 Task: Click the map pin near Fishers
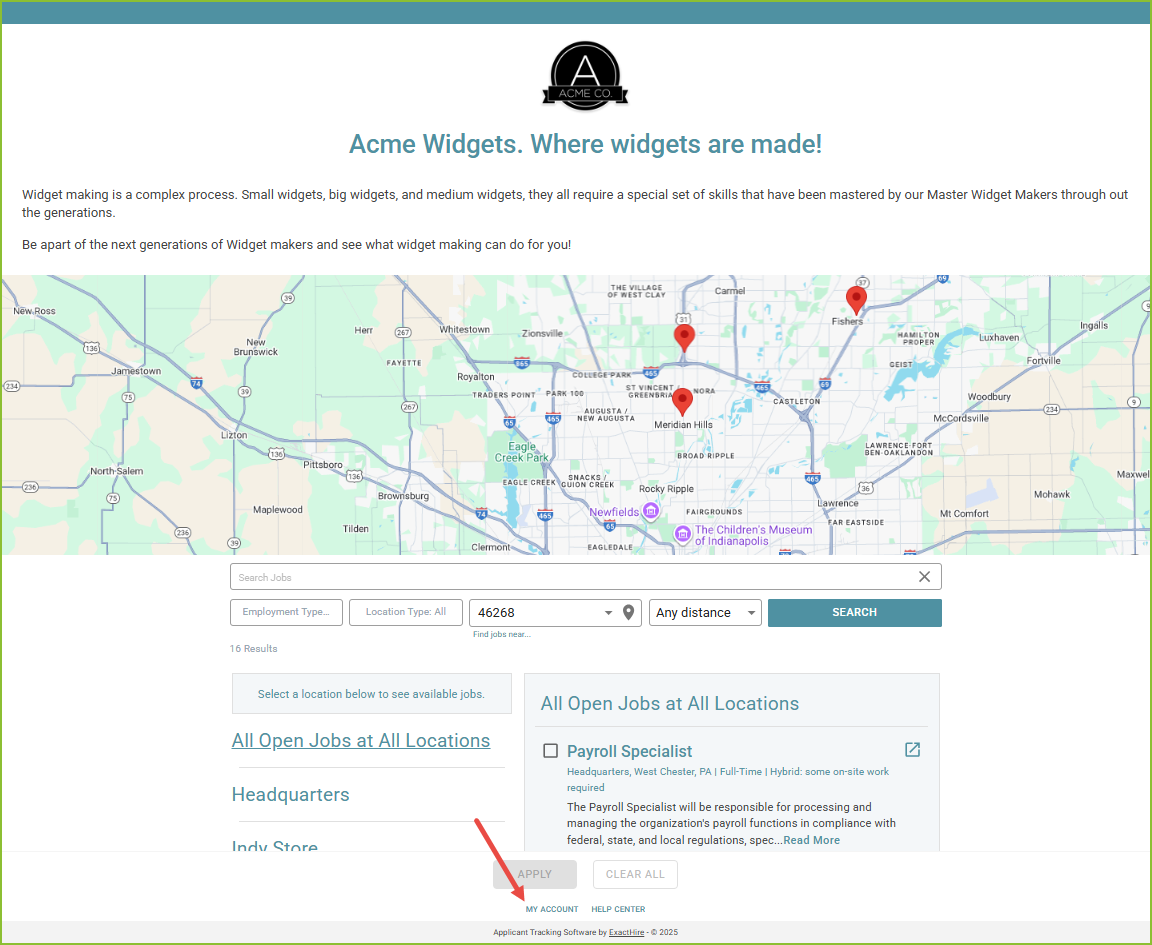(855, 299)
